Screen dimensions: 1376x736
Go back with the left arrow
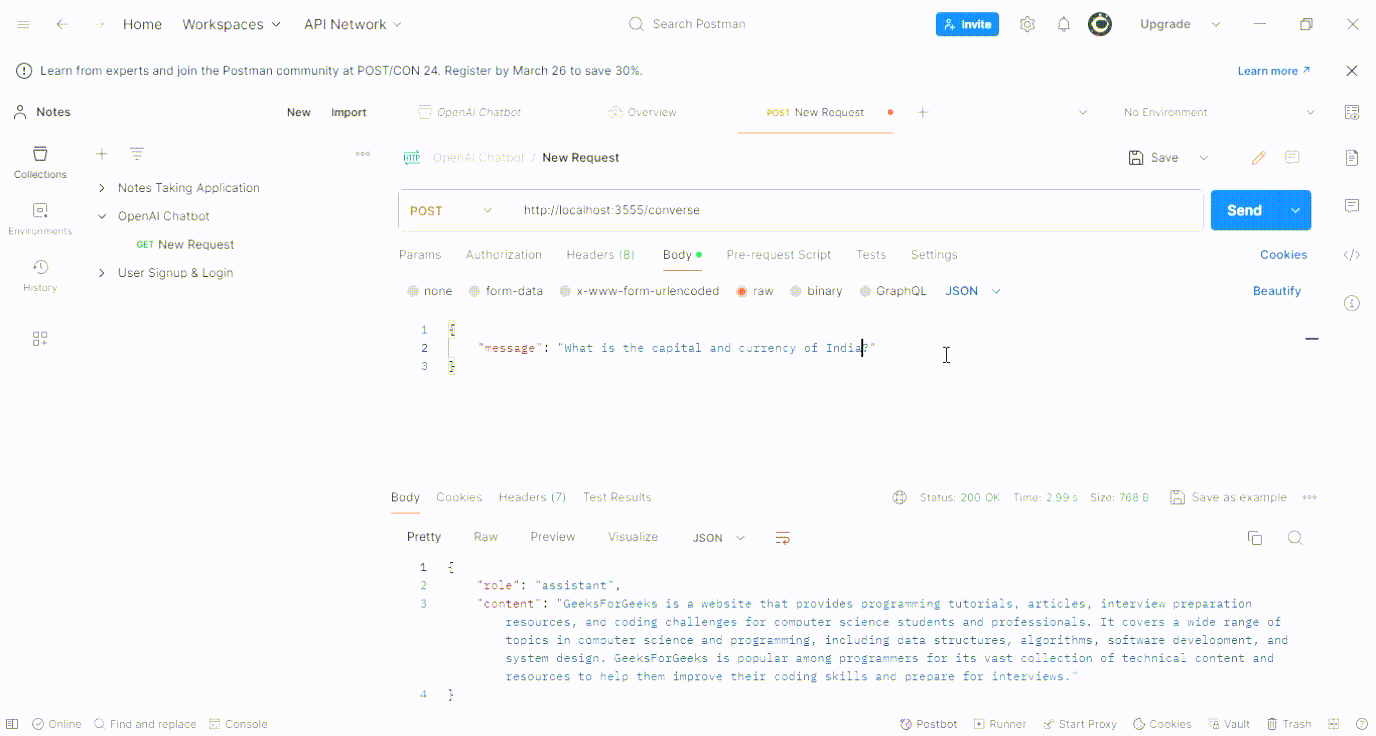(62, 24)
